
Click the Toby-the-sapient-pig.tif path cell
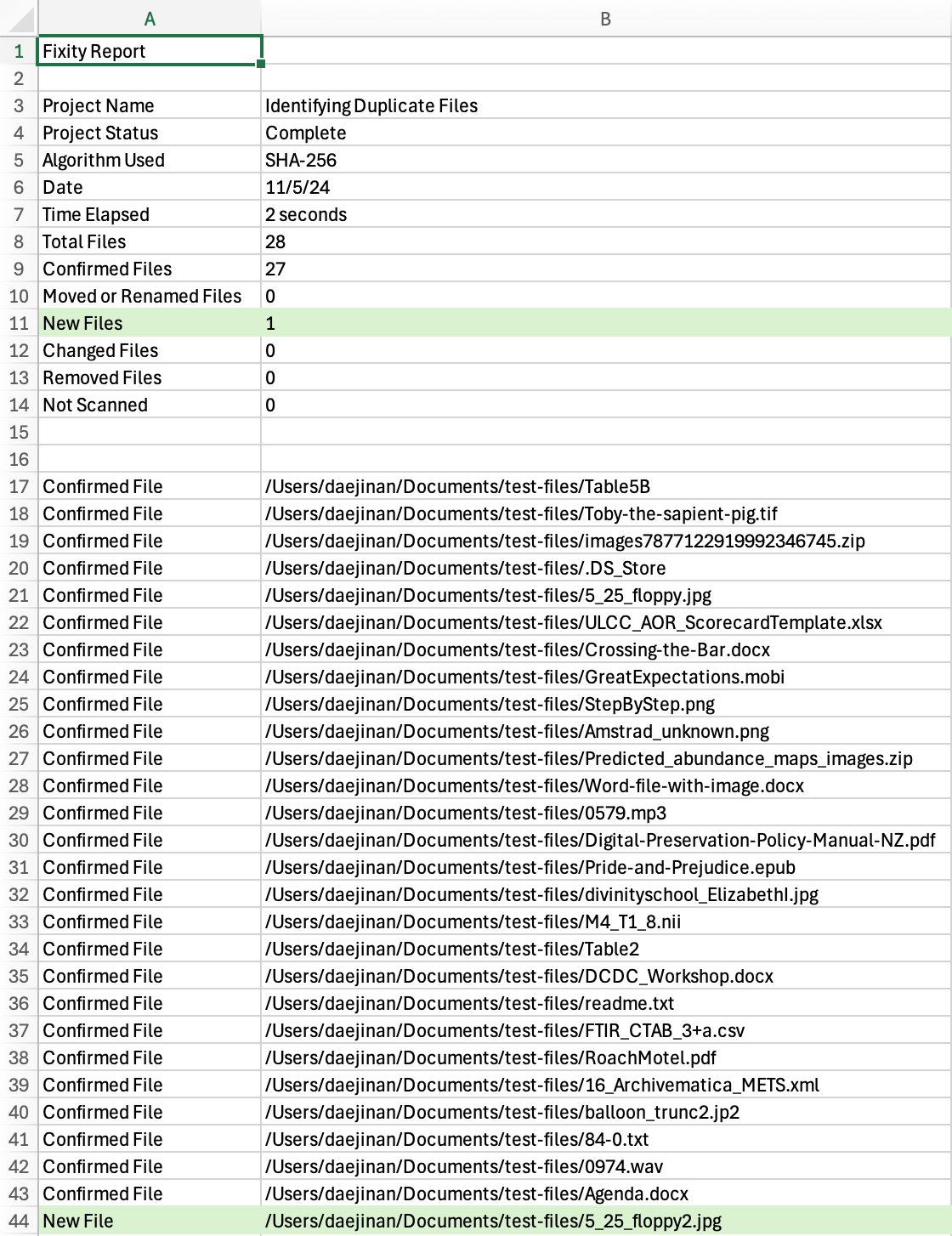606,513
